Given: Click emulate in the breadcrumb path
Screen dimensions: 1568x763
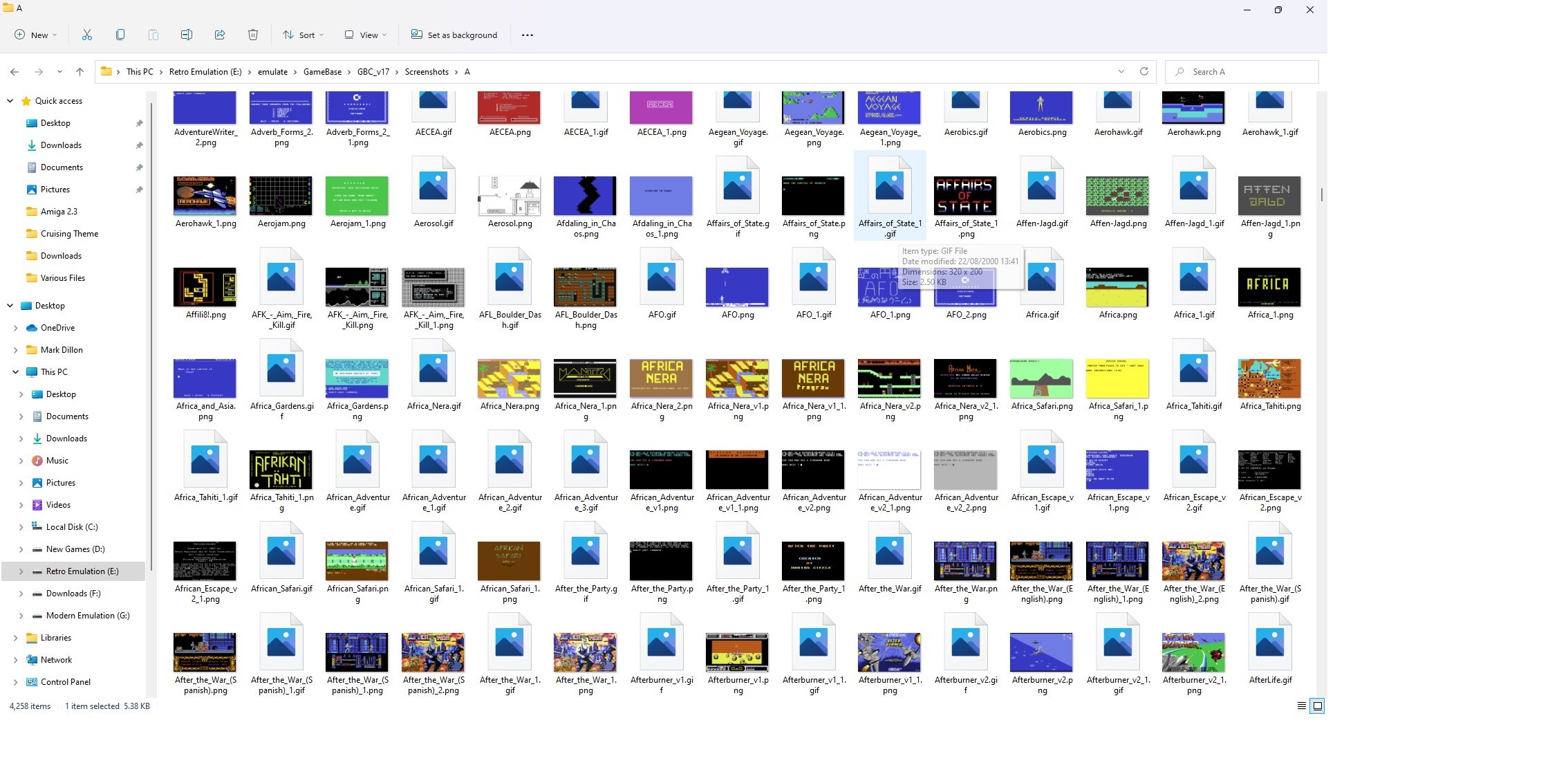Looking at the screenshot, I should [272, 72].
